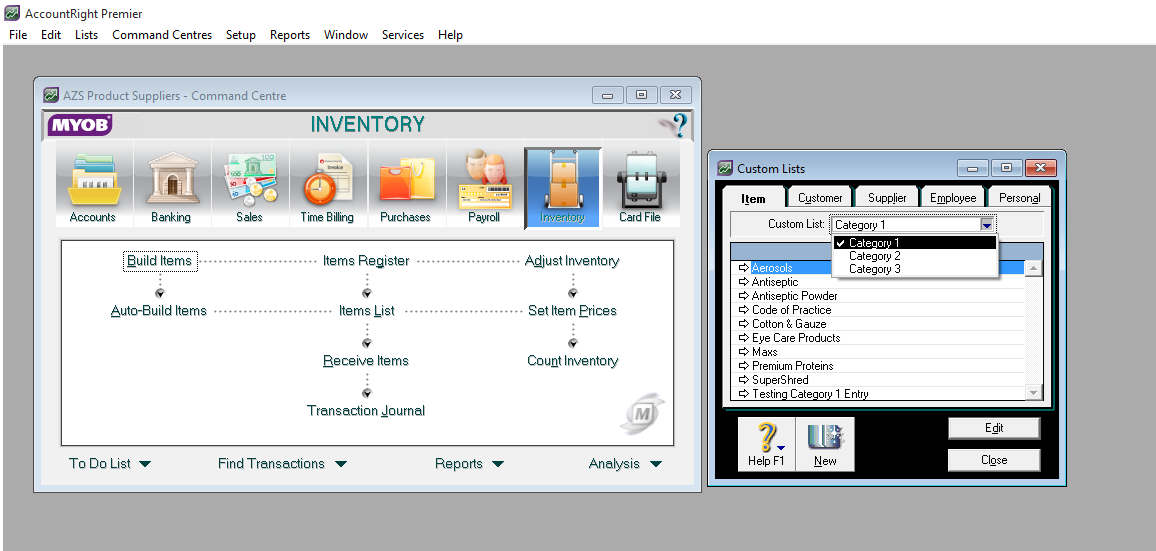Click the arrow icon beside Premium Proteins

743,366
